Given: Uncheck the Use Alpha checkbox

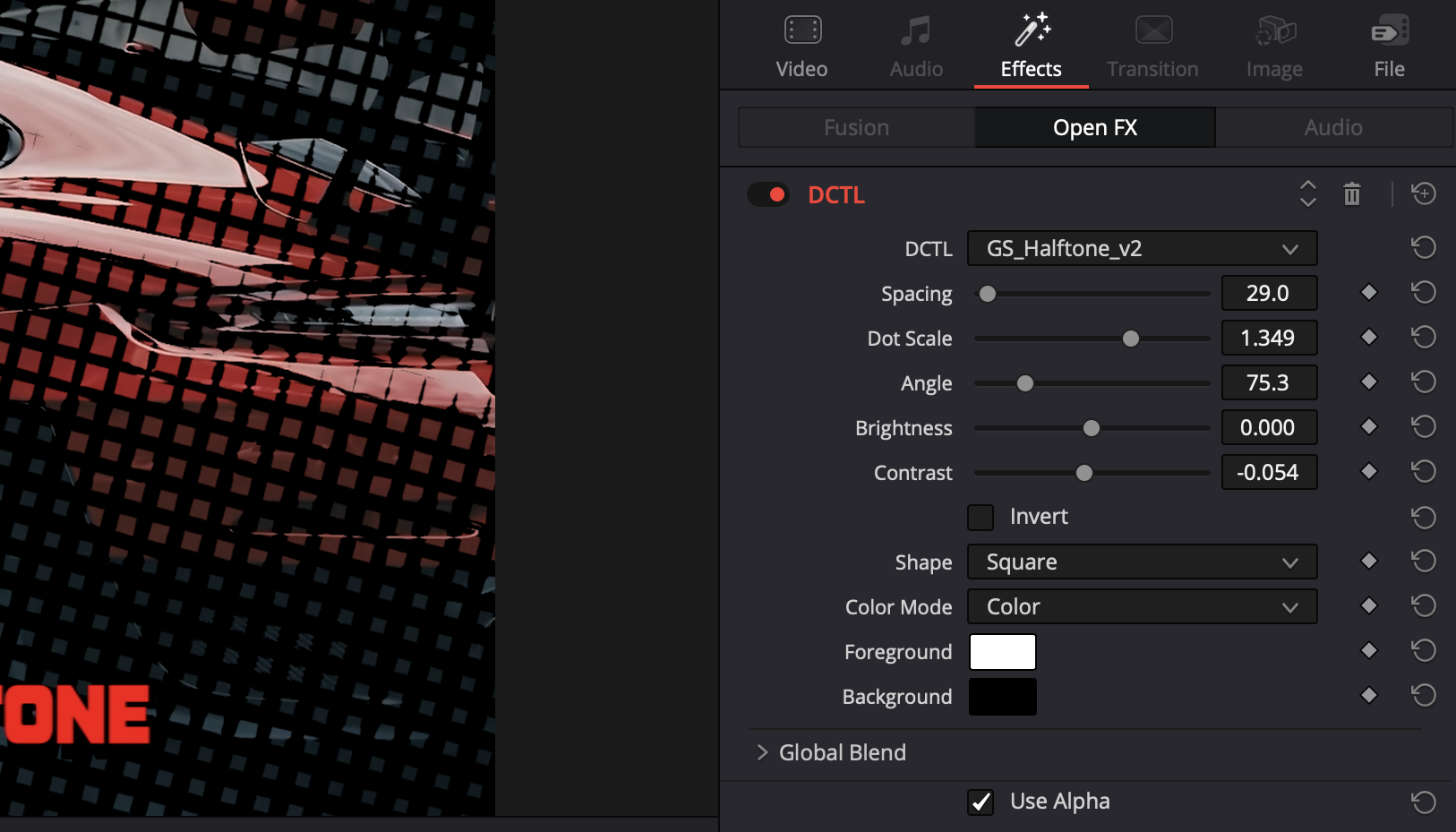Looking at the screenshot, I should [981, 802].
